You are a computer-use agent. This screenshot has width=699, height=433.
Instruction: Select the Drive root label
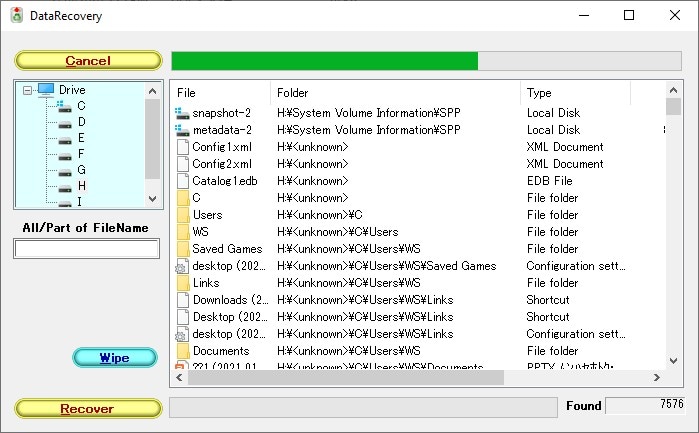pyautogui.click(x=72, y=90)
